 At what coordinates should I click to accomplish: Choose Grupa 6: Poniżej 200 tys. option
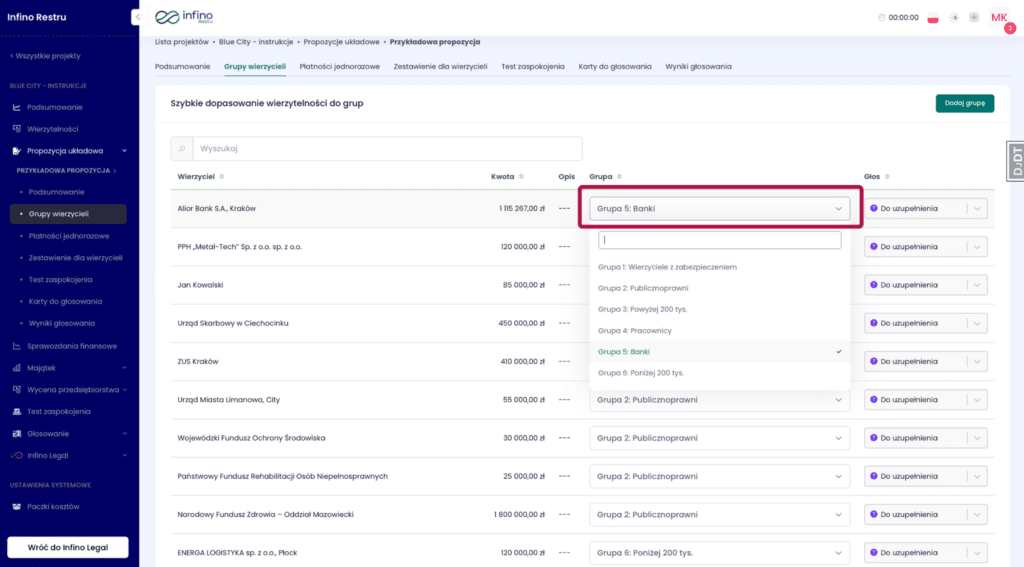pos(640,373)
